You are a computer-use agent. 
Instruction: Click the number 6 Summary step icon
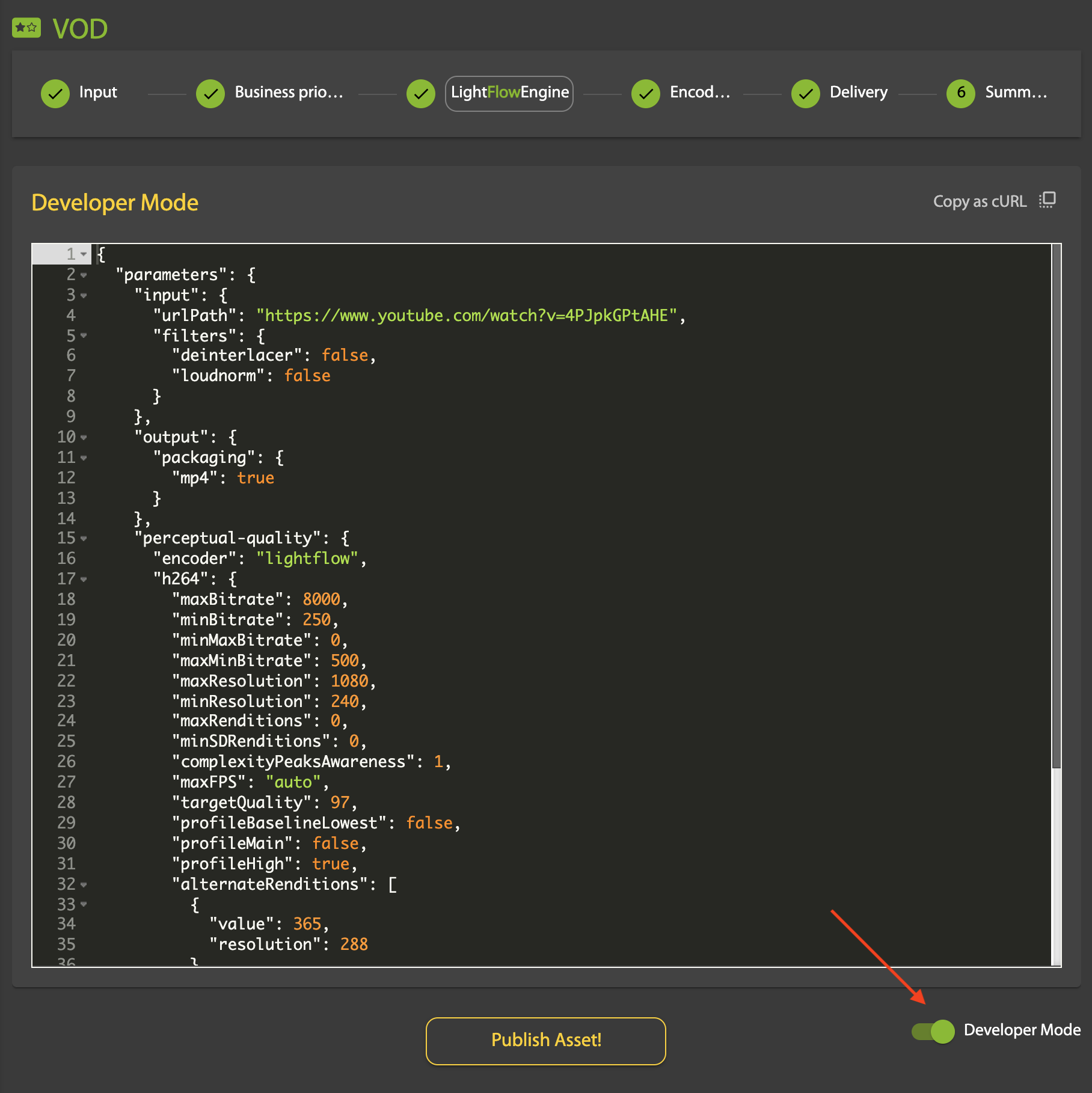click(x=961, y=93)
